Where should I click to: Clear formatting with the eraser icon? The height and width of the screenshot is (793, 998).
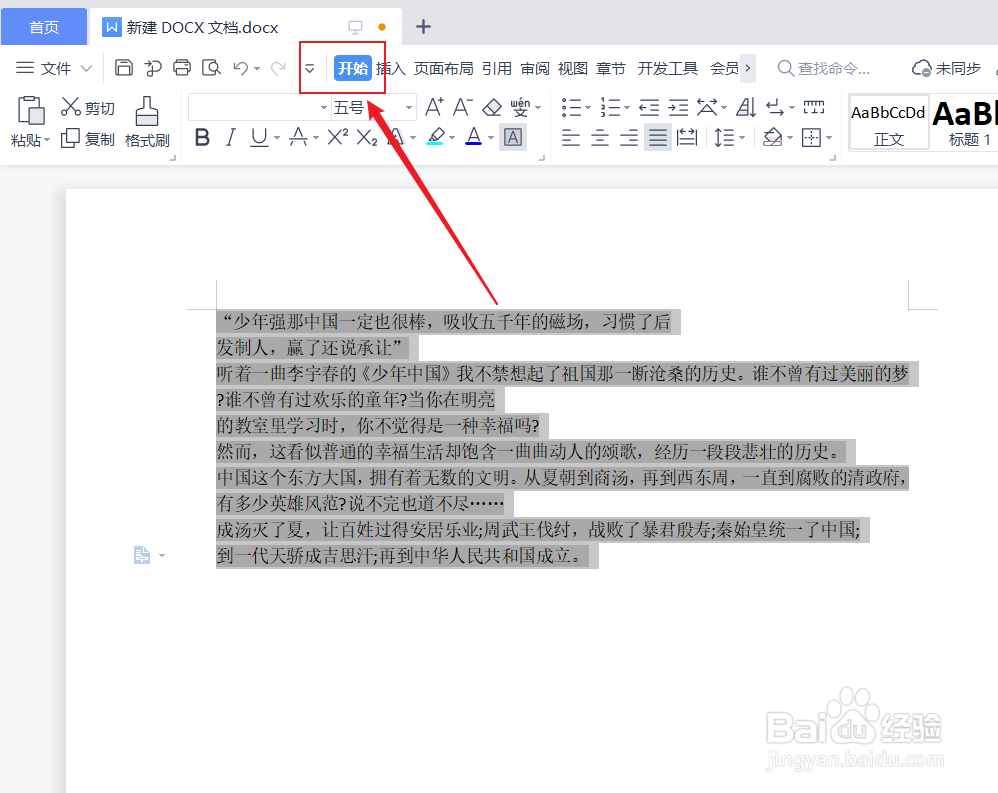(x=492, y=106)
